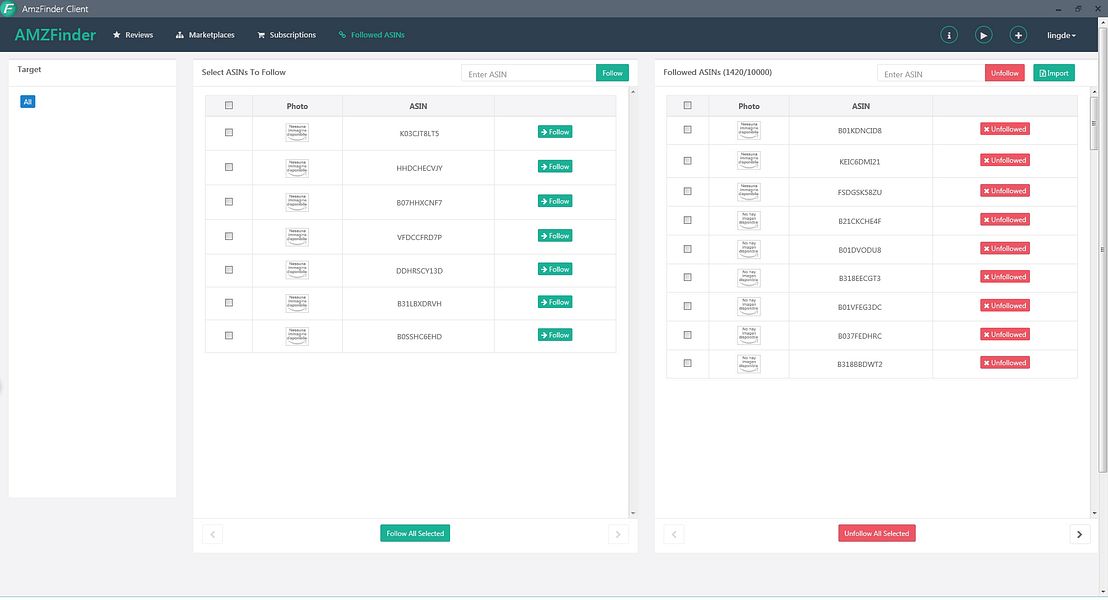Click next page arrow under Select ASINs

pyautogui.click(x=618, y=534)
